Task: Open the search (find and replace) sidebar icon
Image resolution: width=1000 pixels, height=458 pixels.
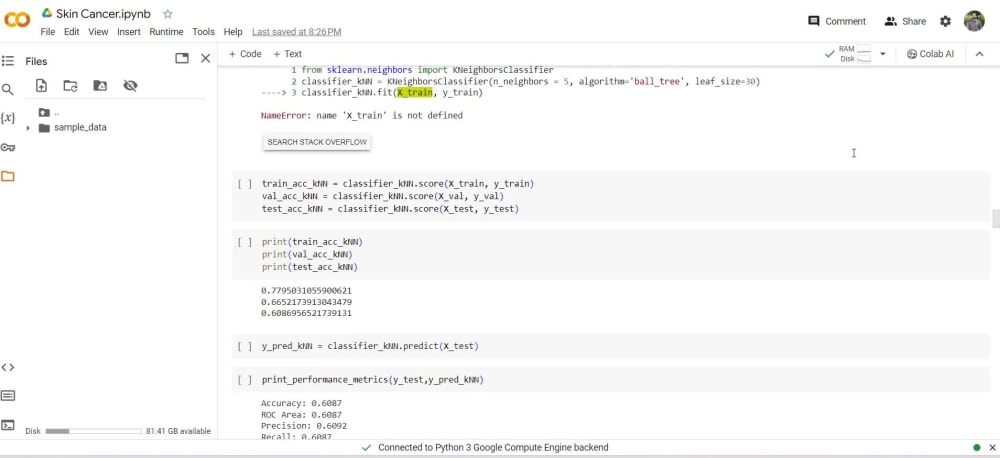Action: pyautogui.click(x=8, y=89)
